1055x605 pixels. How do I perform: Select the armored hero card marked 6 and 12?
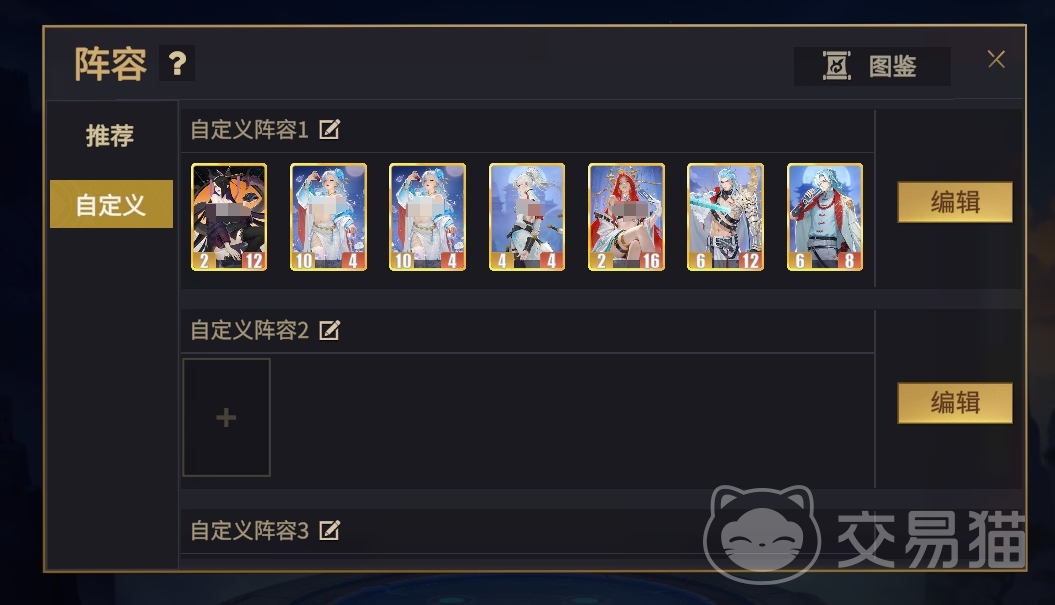pyautogui.click(x=725, y=217)
